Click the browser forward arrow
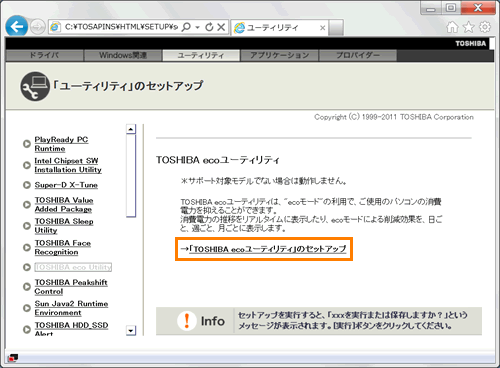The image size is (500, 368). point(37,27)
